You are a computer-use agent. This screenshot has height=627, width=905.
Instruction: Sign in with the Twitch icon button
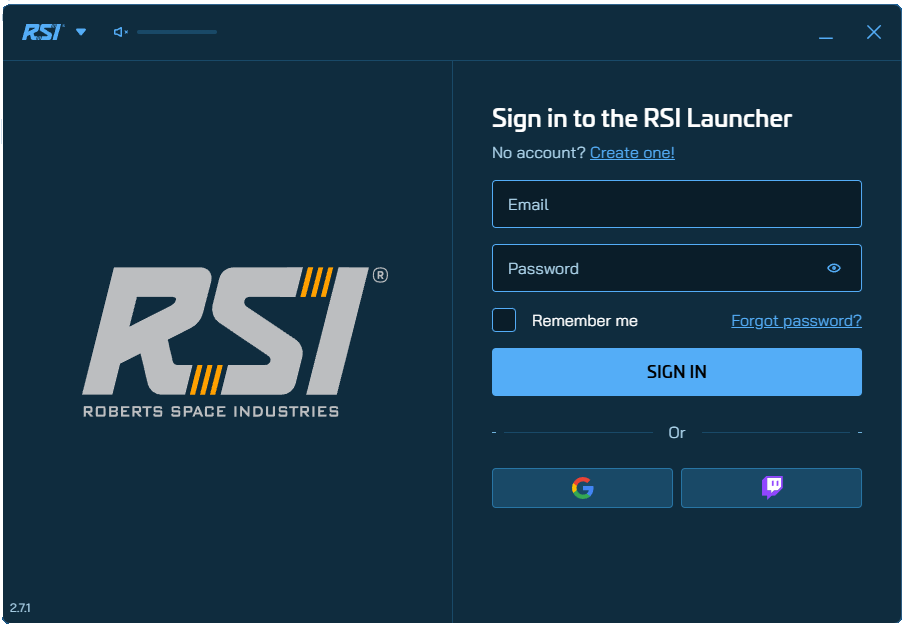(x=771, y=488)
